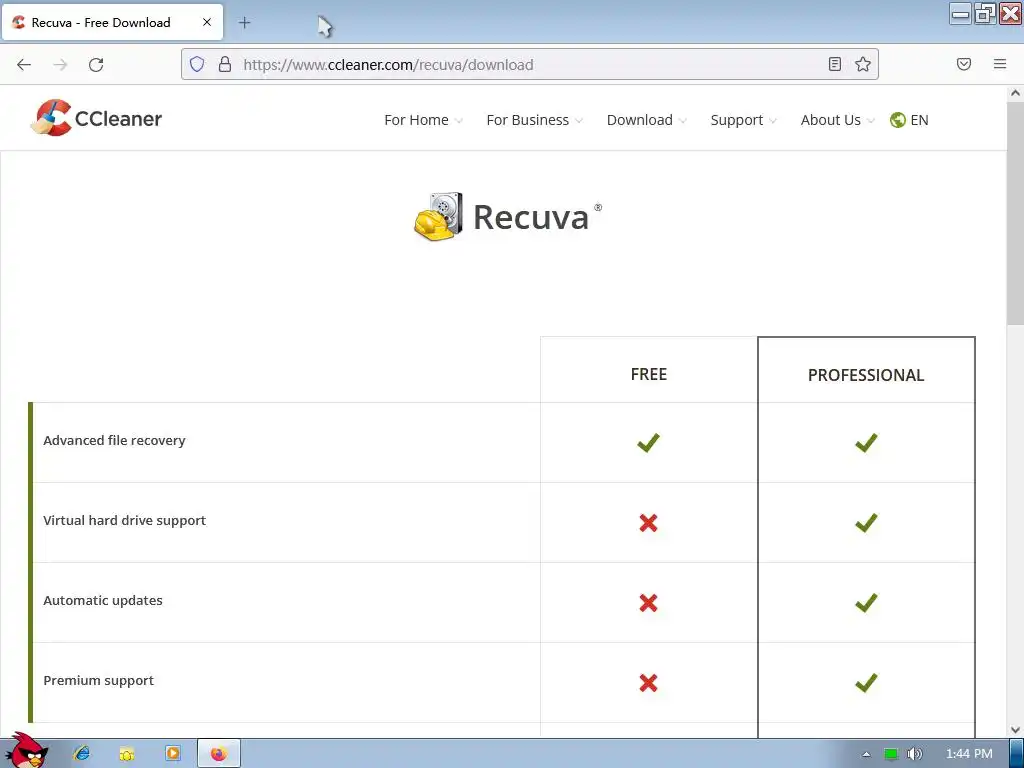Click the Forward navigation arrow
Viewport: 1024px width, 768px height.
coord(60,65)
